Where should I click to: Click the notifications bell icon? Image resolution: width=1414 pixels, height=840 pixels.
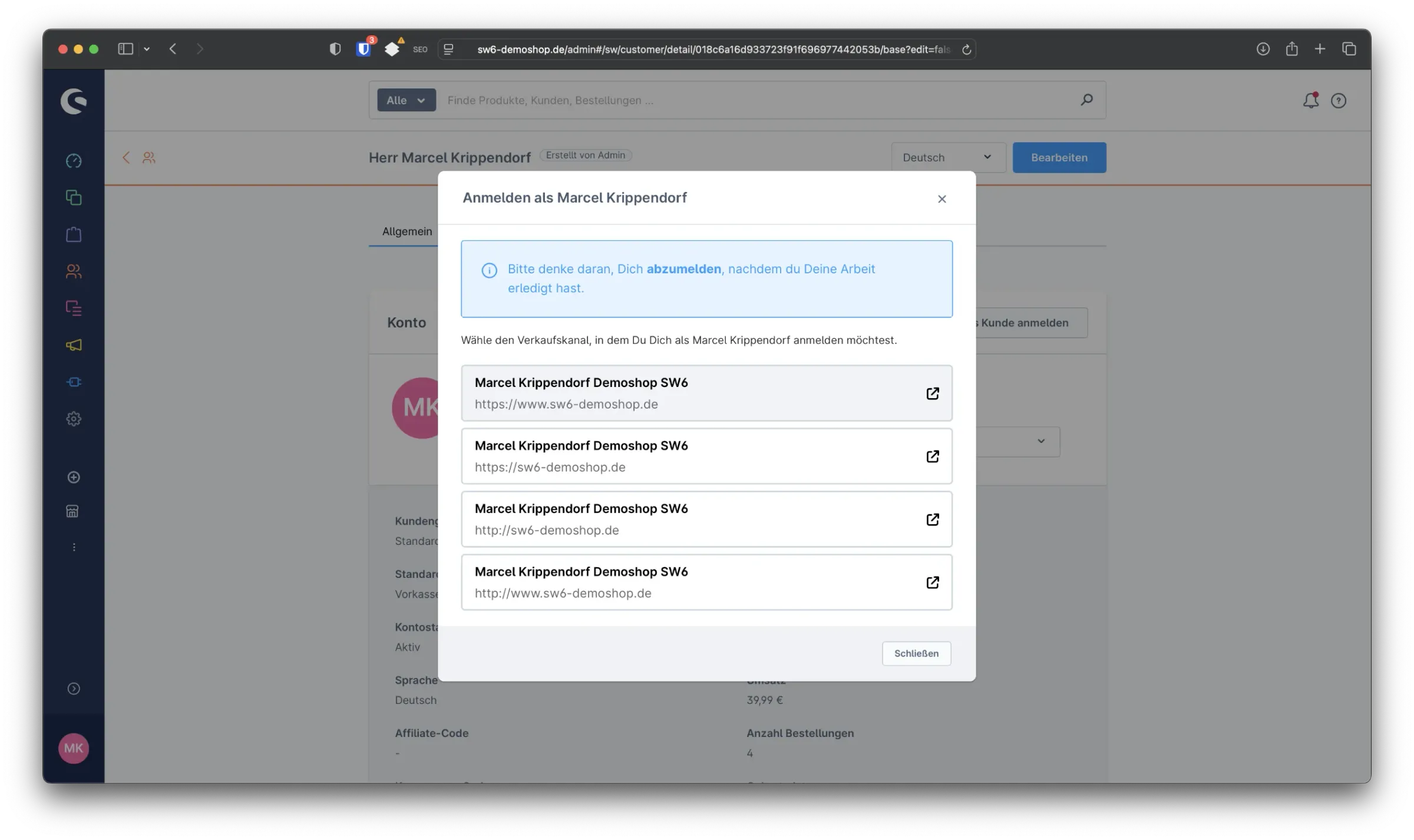coord(1310,101)
